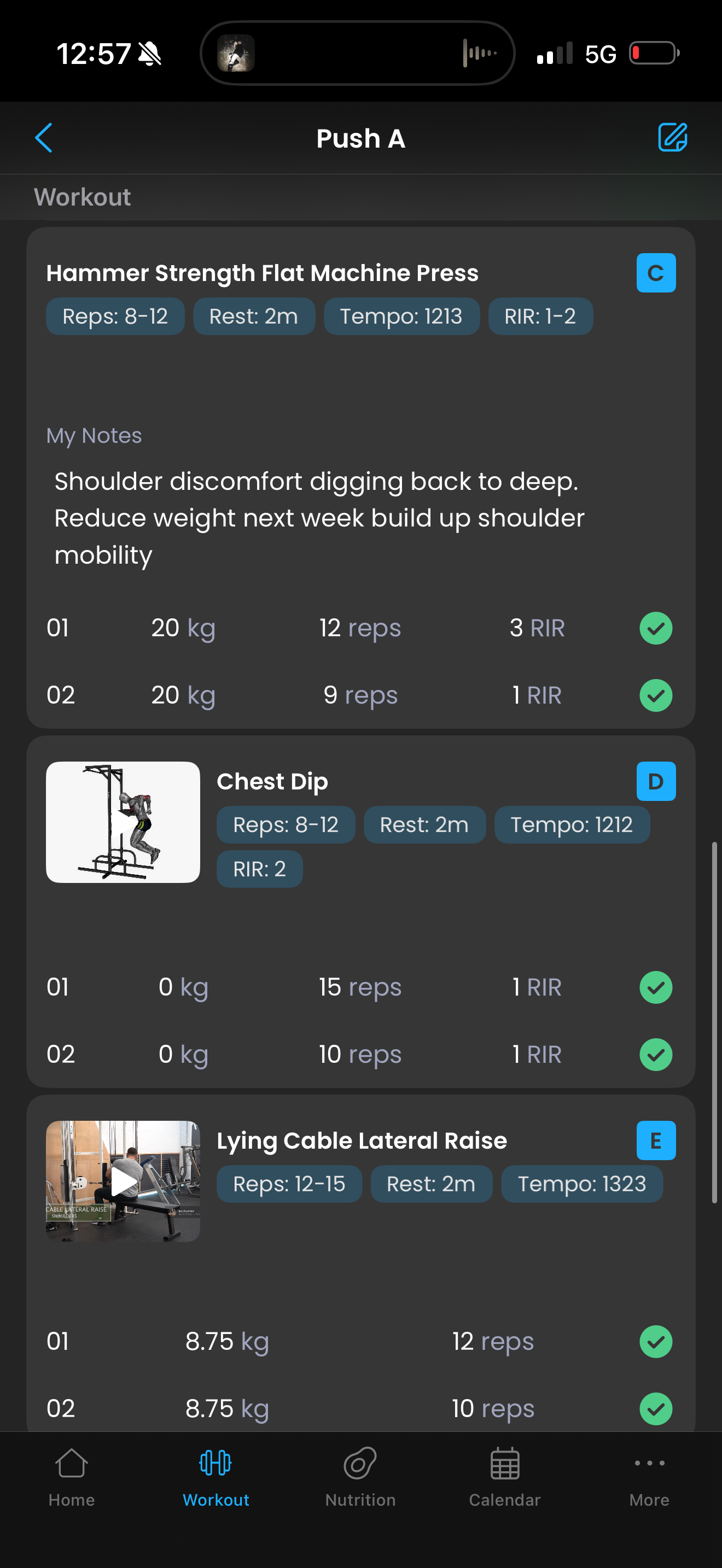Click the vertical scrollbar indicator
Viewport: 722px width, 1568px height.
[x=714, y=1022]
